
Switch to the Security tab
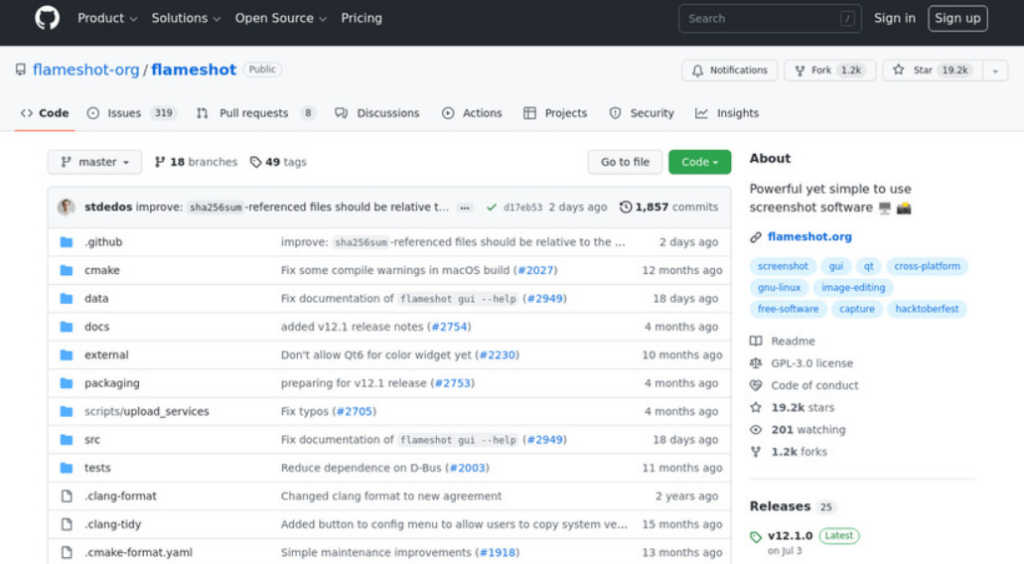[x=641, y=113]
